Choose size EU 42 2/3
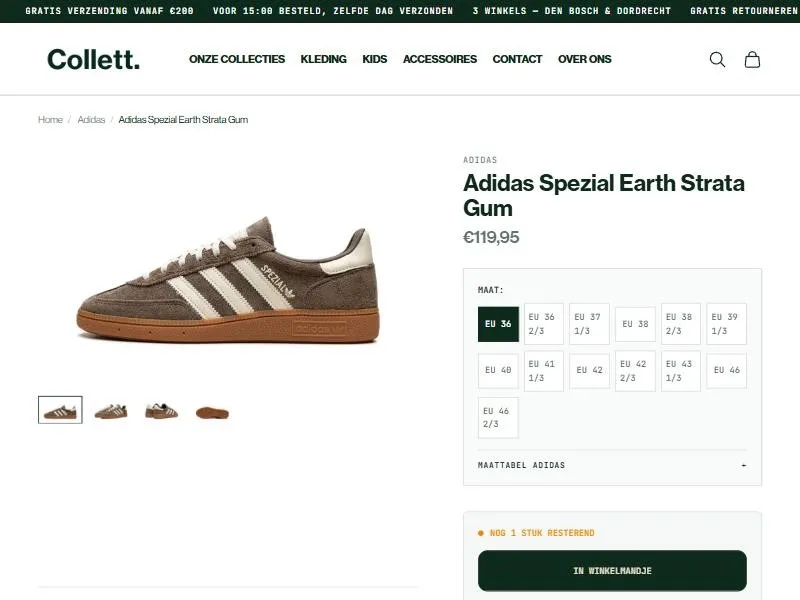This screenshot has width=800, height=600. [635, 371]
